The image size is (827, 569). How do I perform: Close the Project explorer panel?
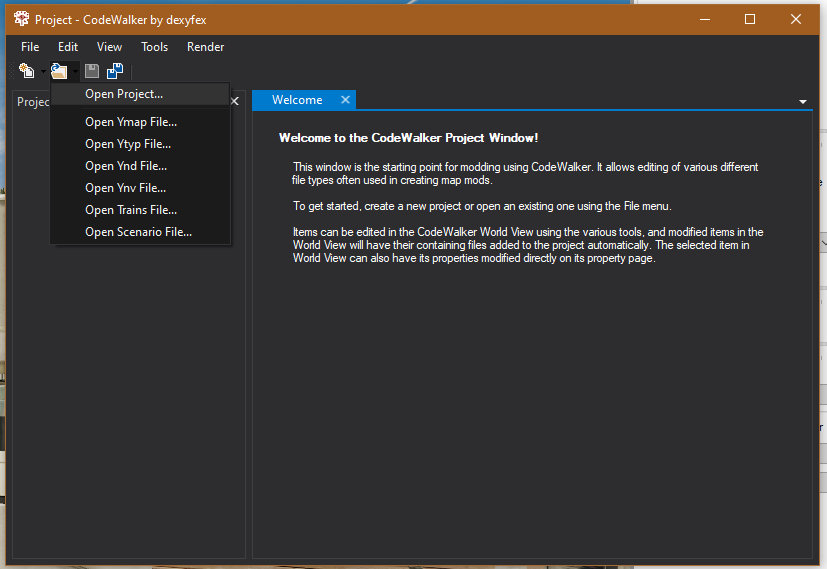pyautogui.click(x=235, y=101)
